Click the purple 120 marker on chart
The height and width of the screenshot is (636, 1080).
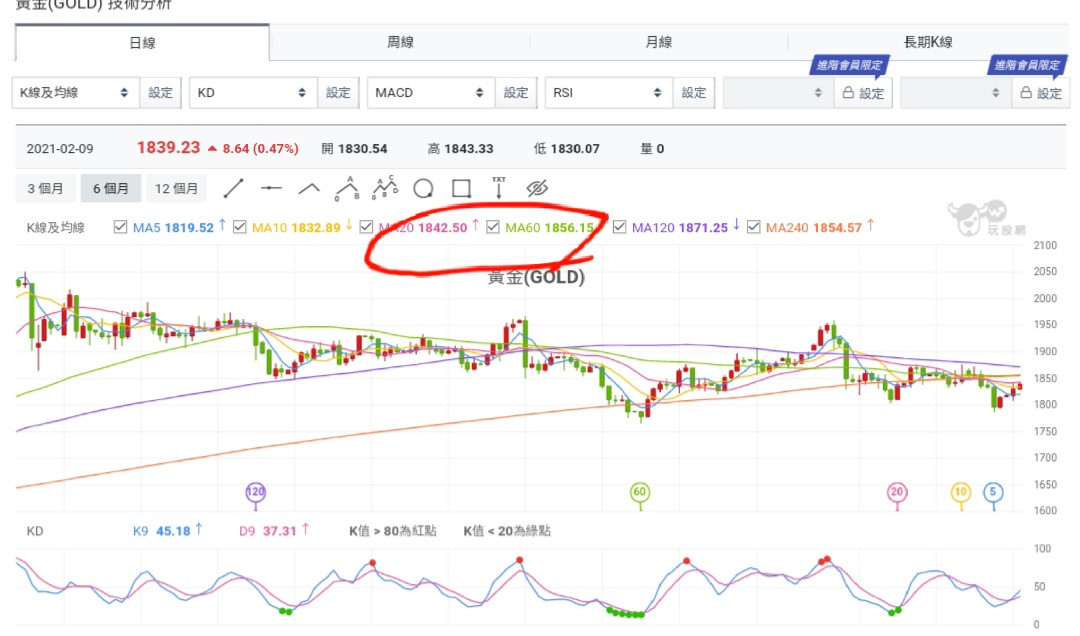coord(256,492)
